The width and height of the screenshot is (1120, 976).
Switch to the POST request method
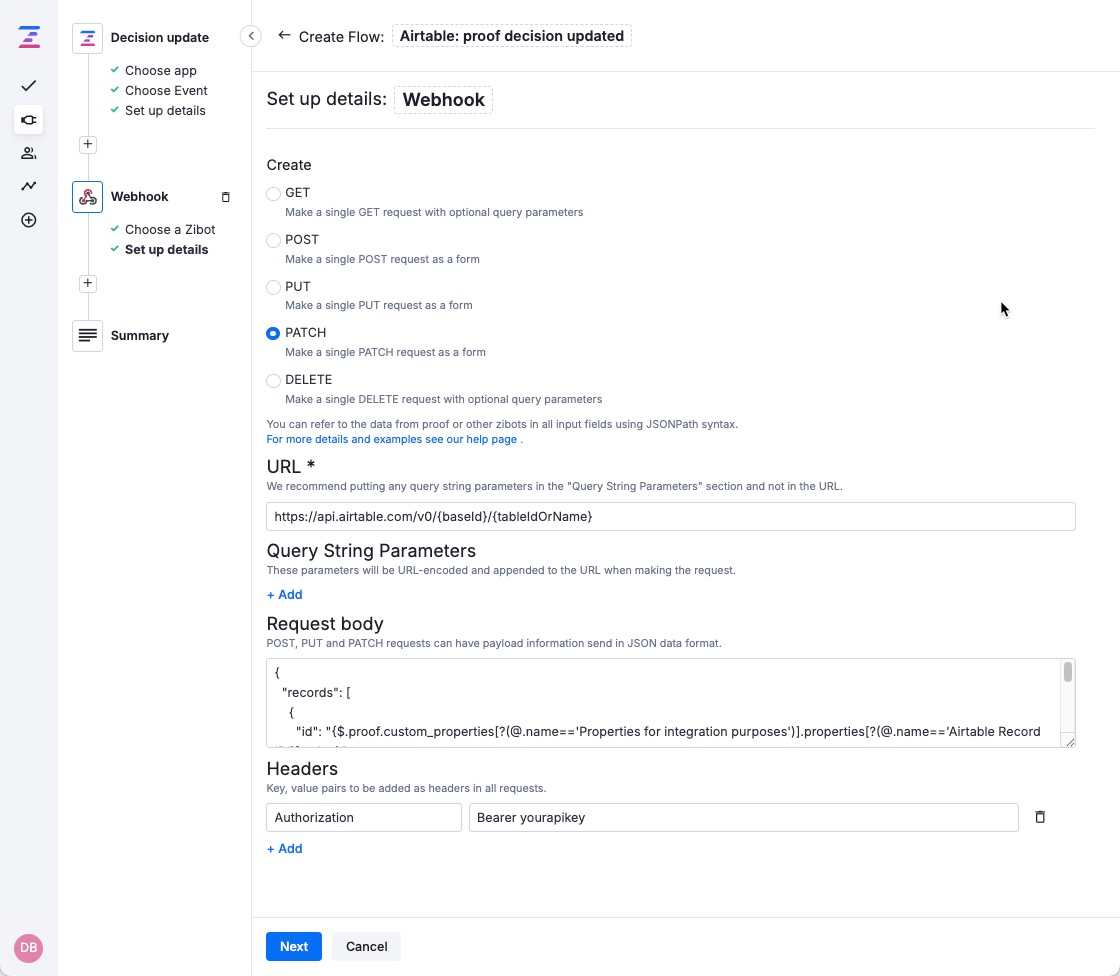tap(273, 240)
